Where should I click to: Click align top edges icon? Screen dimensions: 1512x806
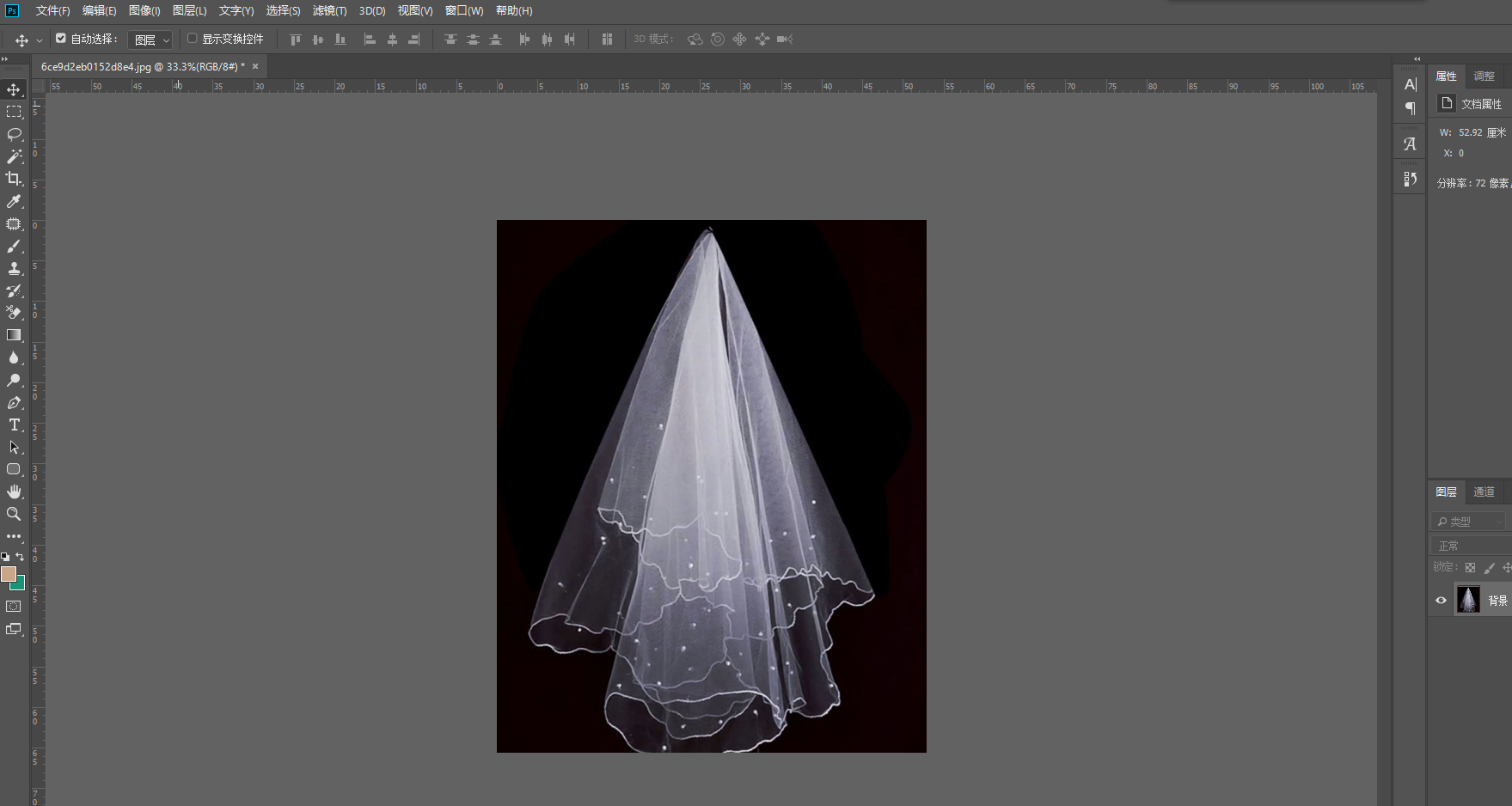pos(296,40)
